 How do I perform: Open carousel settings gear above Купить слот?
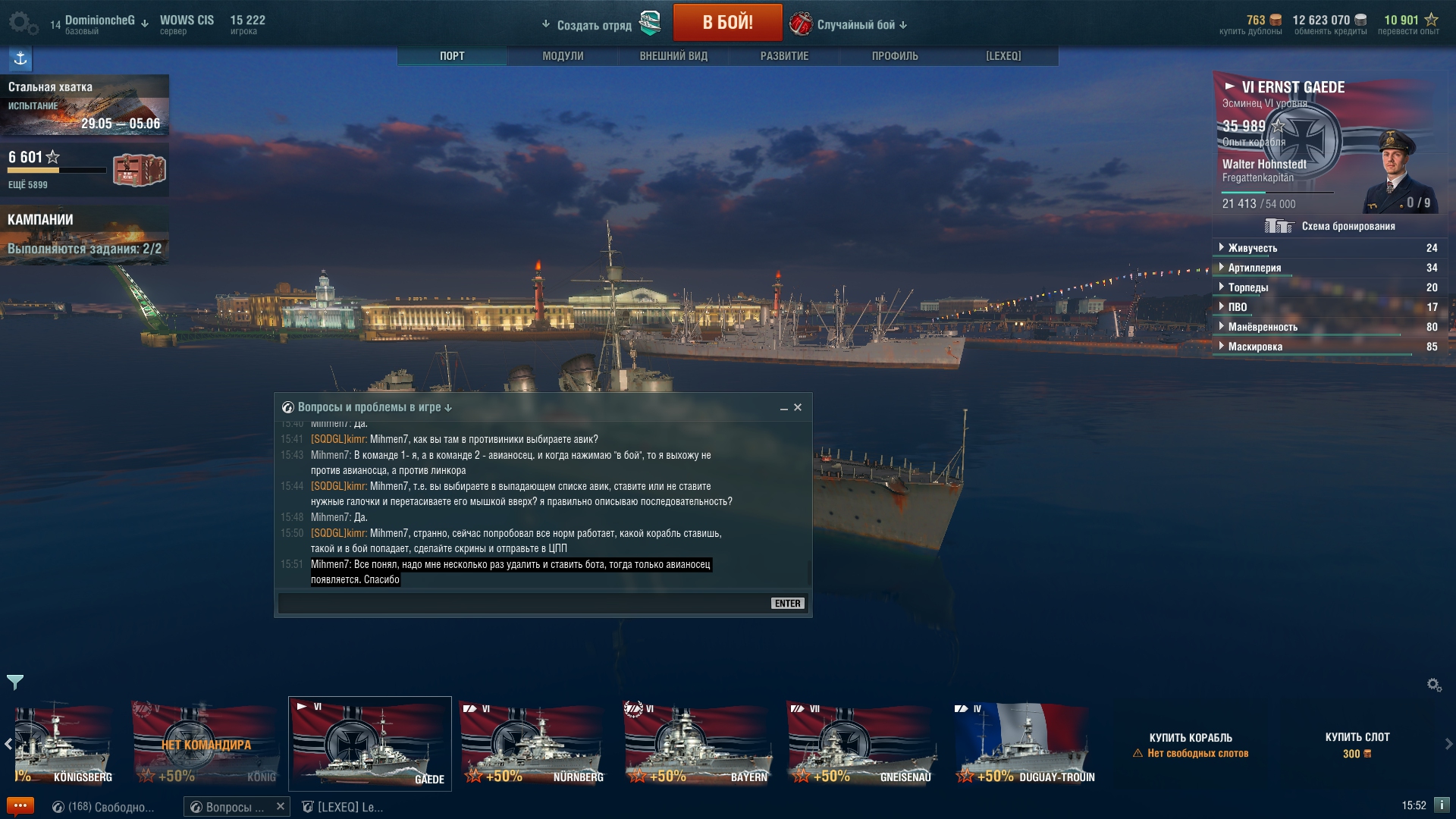(x=1434, y=685)
